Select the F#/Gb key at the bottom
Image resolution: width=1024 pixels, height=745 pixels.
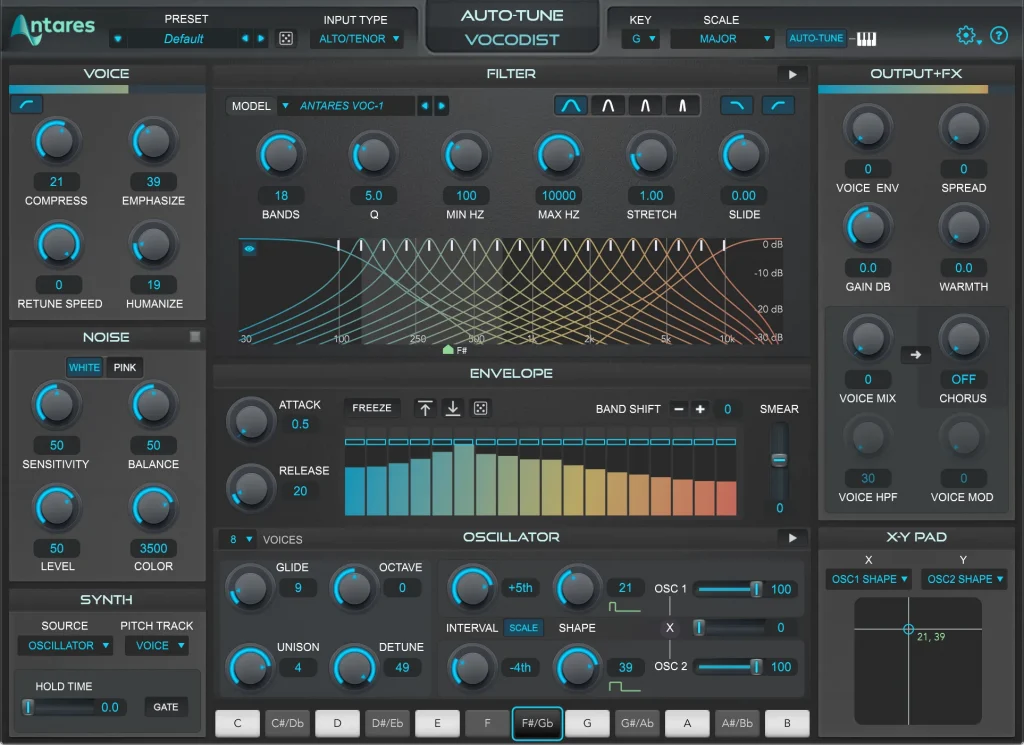(537, 723)
